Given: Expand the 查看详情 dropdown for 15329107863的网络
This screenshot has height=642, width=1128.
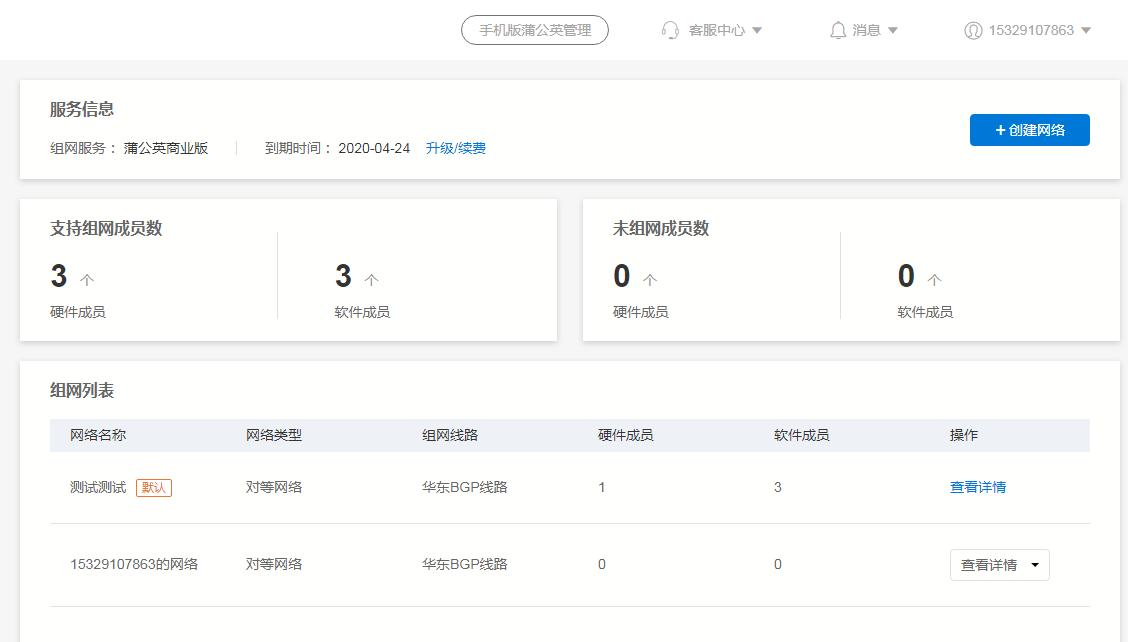Looking at the screenshot, I should (x=1035, y=564).
